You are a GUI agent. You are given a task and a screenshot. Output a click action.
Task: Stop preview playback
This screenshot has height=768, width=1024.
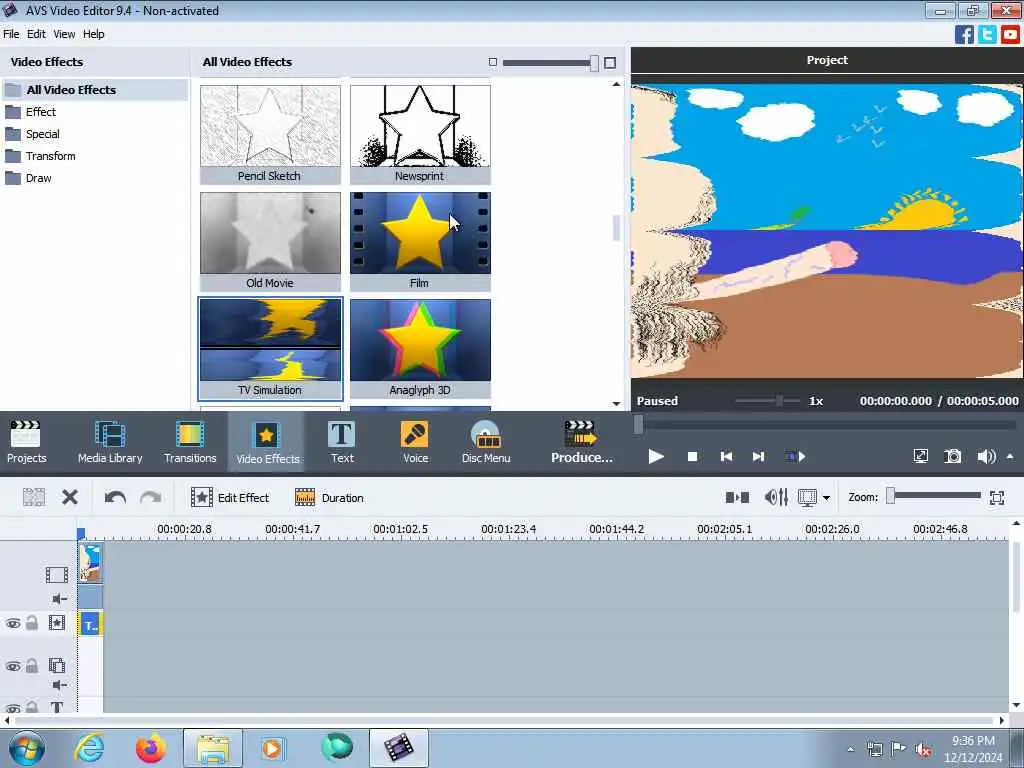(692, 456)
